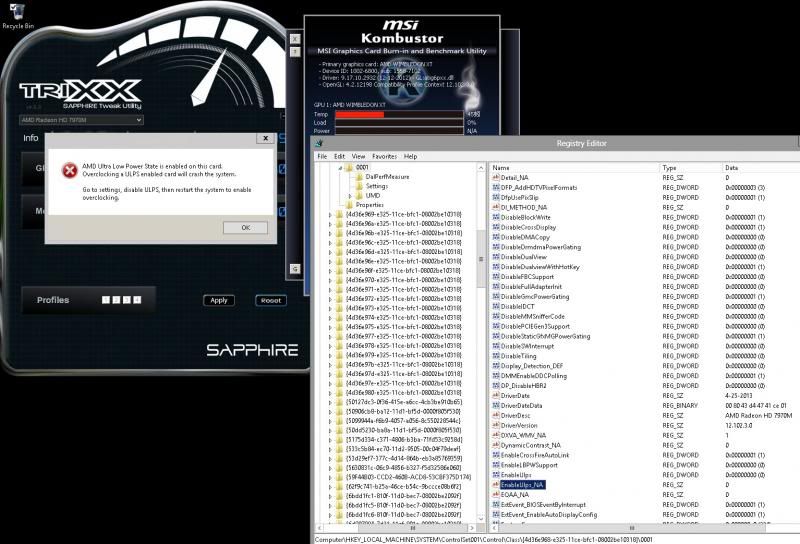This screenshot has height=544, width=800.
Task: Click the registry tree vertical scrollbar thumb
Action: (481, 259)
